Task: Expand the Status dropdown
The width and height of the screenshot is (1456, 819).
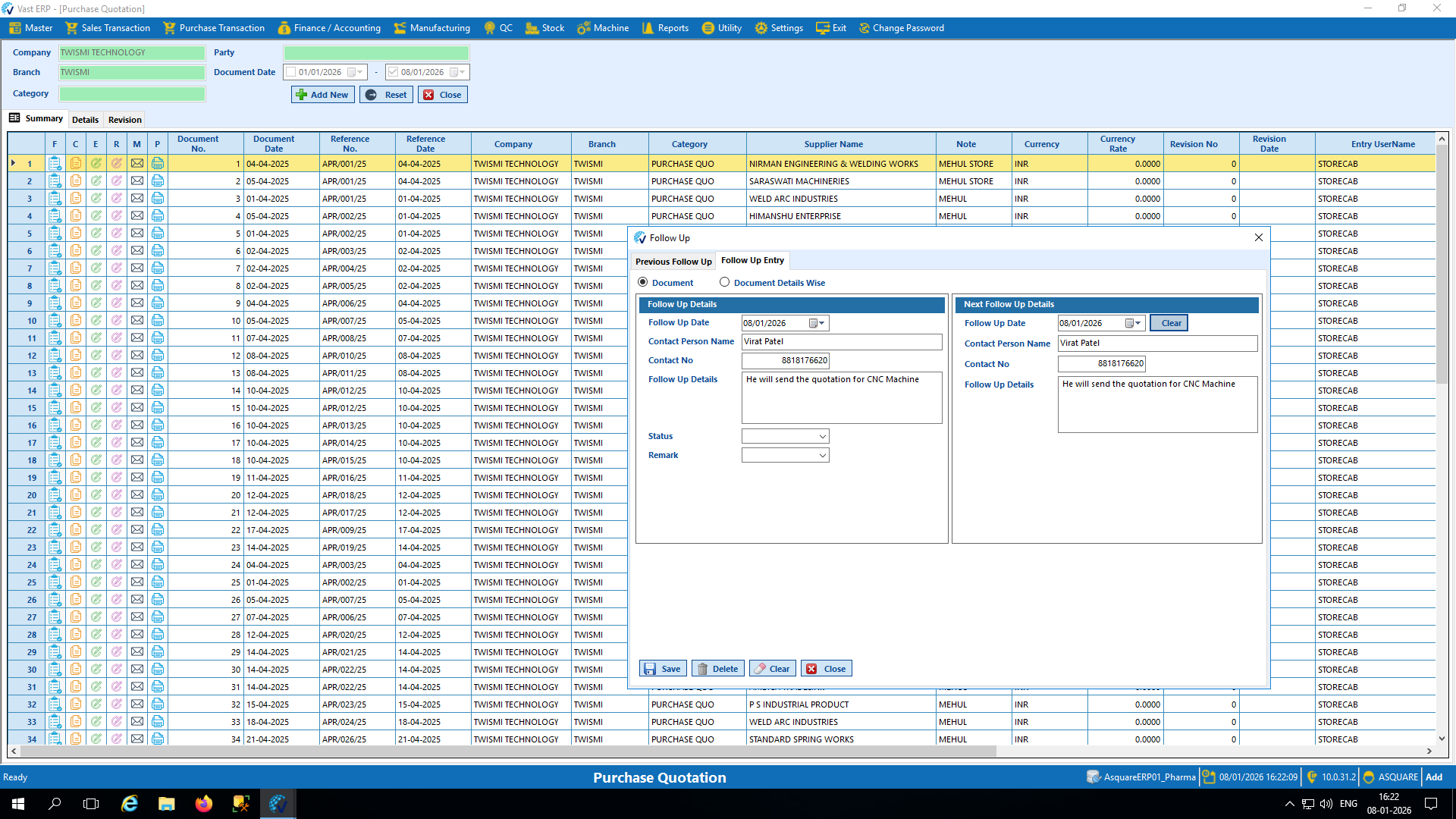Action: [x=822, y=436]
